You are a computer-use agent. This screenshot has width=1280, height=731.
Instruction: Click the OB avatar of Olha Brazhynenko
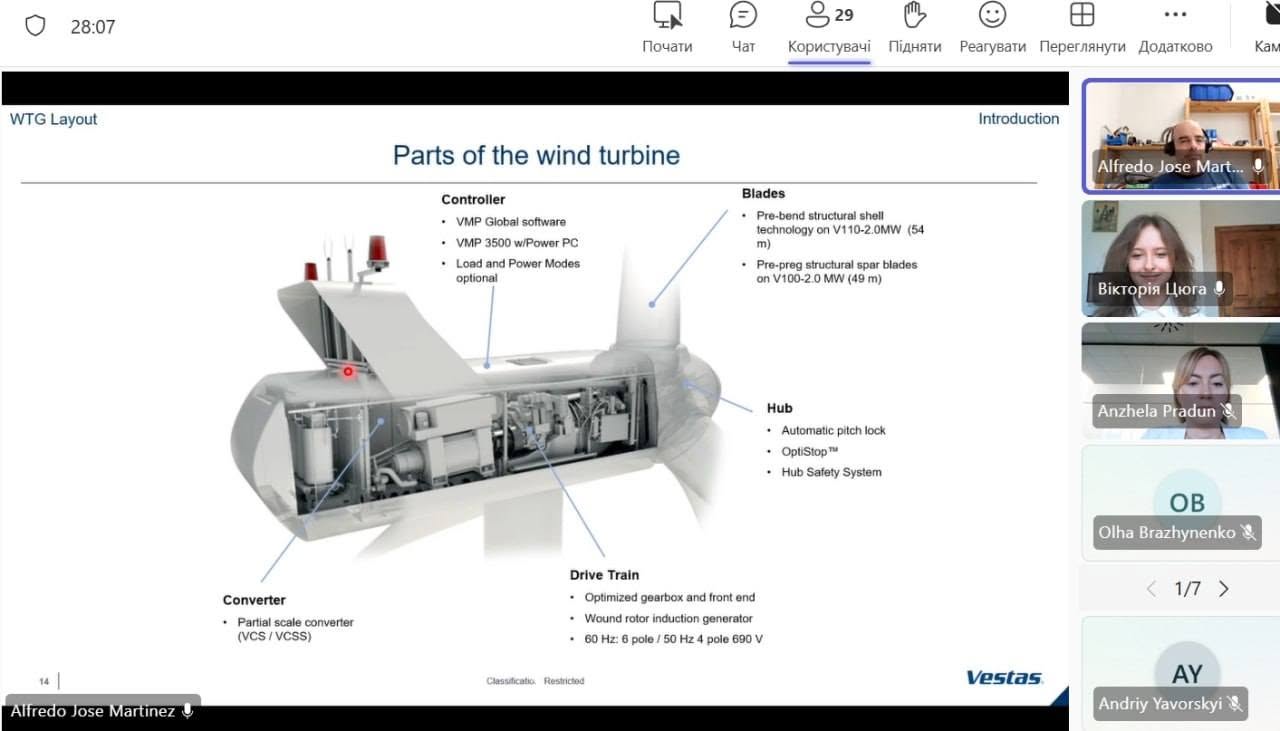click(1187, 503)
